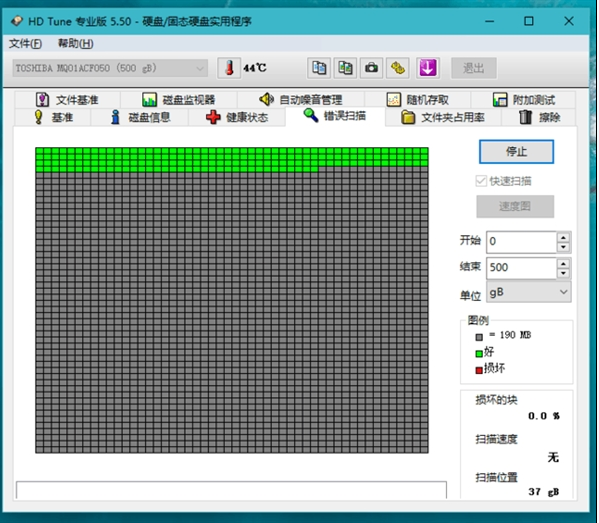The width and height of the screenshot is (599, 523).
Task: Switch to the 磁盘监视器 tab
Action: (179, 100)
